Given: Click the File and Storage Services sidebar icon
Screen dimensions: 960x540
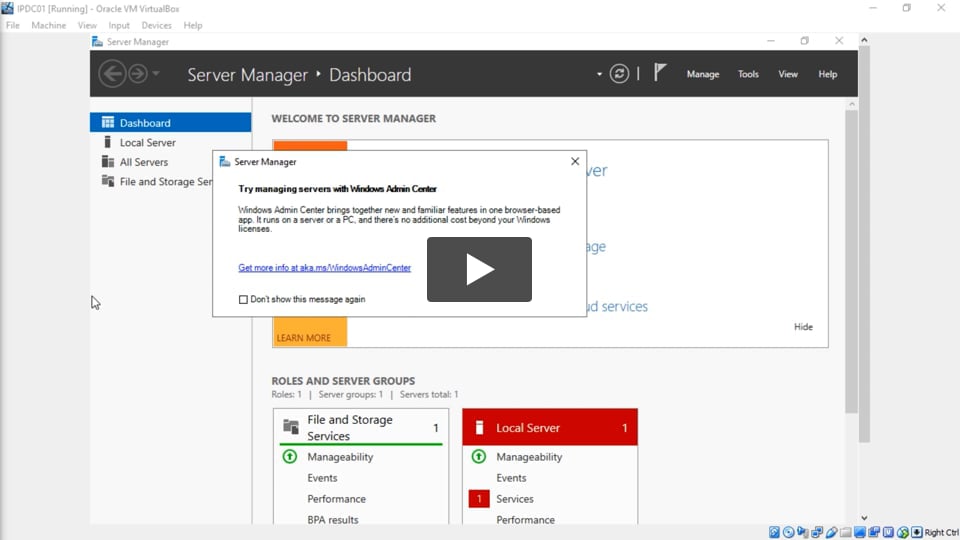Looking at the screenshot, I should [108, 182].
